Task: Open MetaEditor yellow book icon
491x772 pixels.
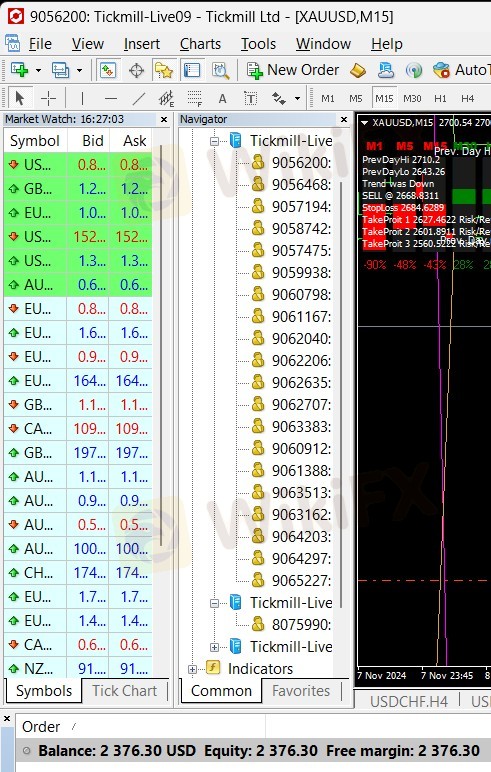Action: (x=358, y=70)
